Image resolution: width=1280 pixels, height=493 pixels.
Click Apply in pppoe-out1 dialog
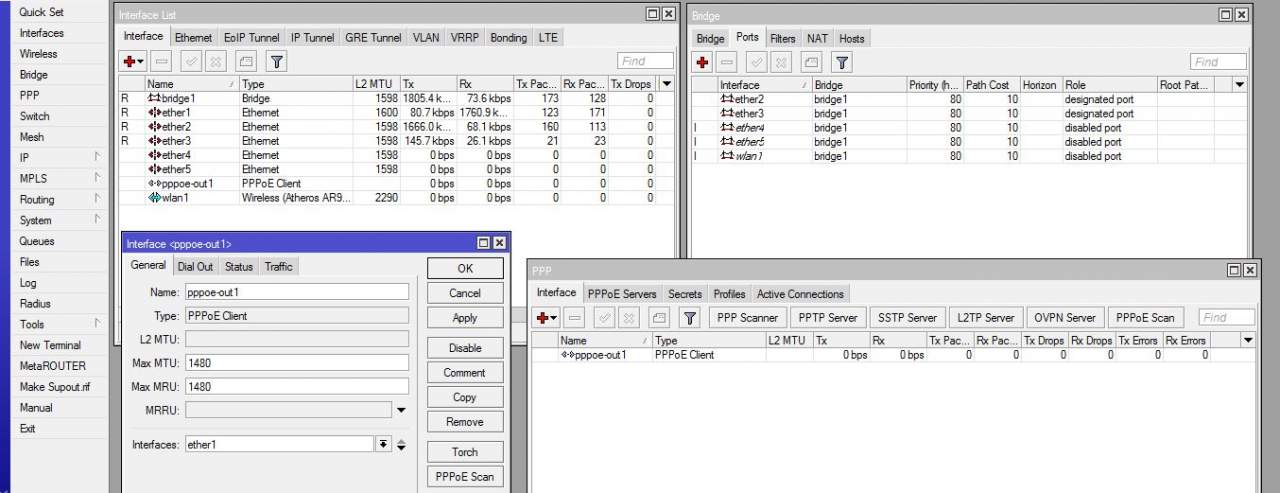465,318
